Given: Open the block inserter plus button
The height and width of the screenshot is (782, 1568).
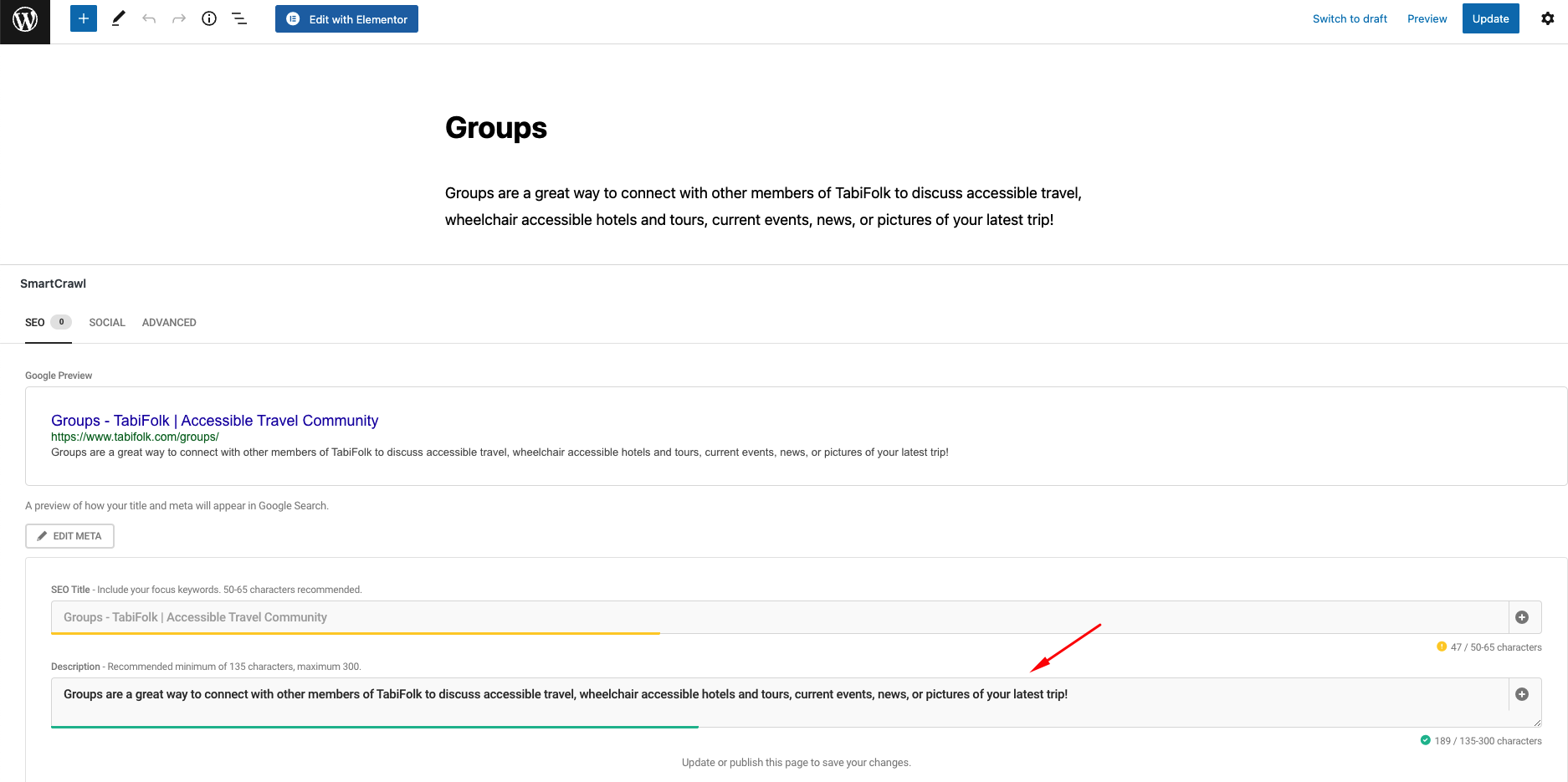Looking at the screenshot, I should coord(84,18).
